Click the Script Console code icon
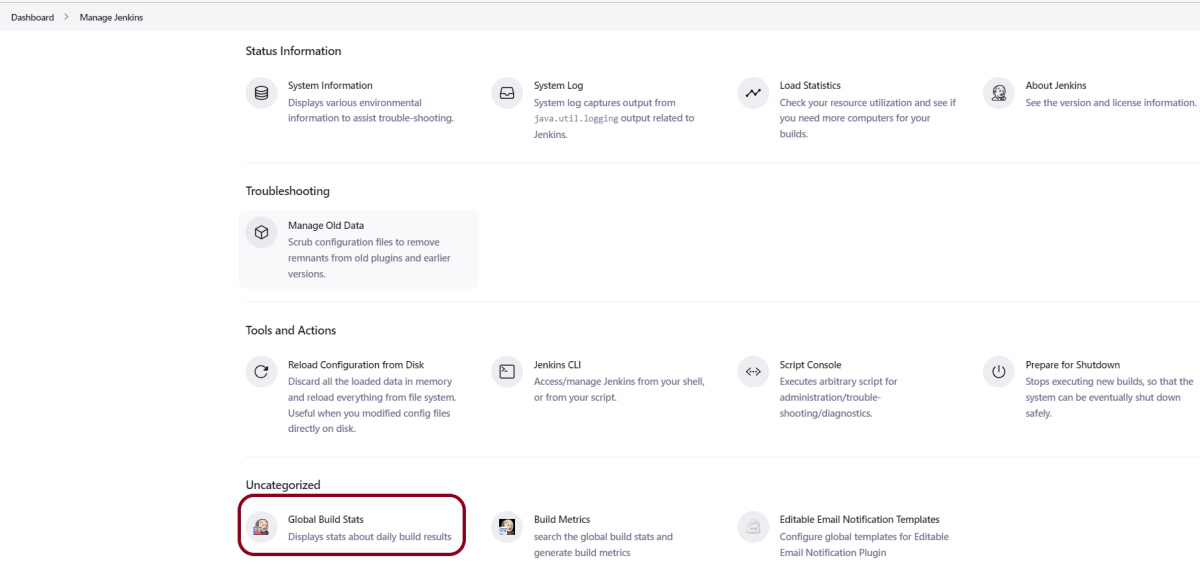 click(752, 372)
